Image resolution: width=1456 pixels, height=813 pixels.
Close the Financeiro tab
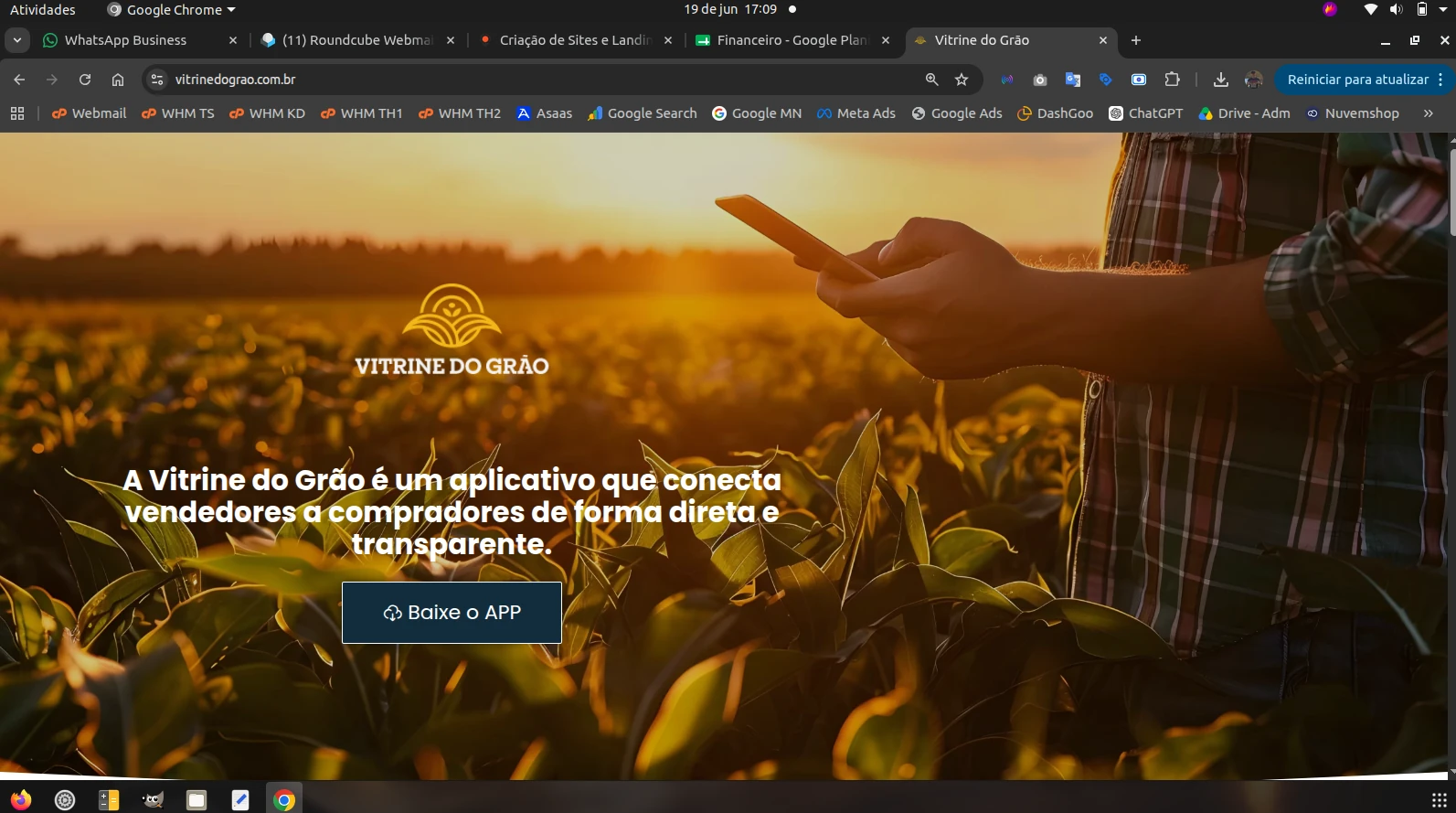(x=886, y=40)
